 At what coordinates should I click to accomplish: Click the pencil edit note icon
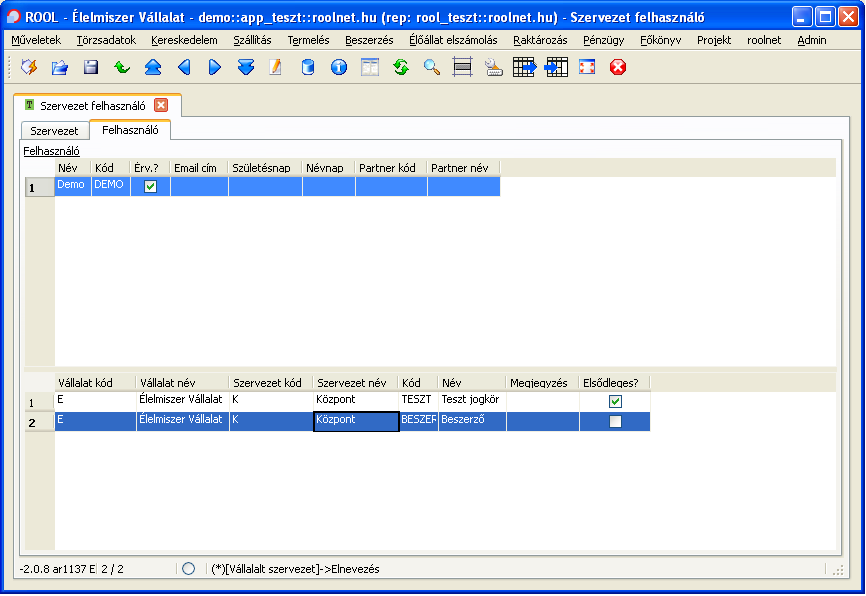point(277,67)
